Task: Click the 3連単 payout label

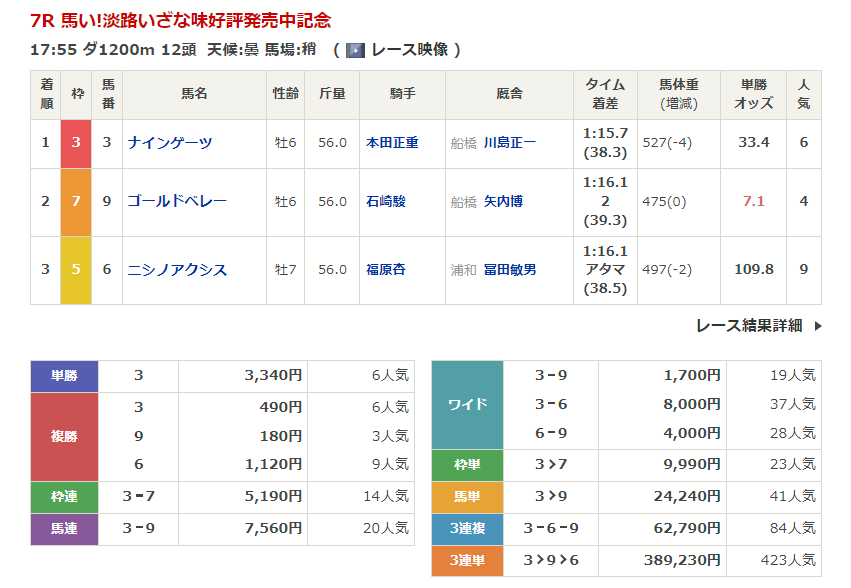Action: tap(467, 561)
